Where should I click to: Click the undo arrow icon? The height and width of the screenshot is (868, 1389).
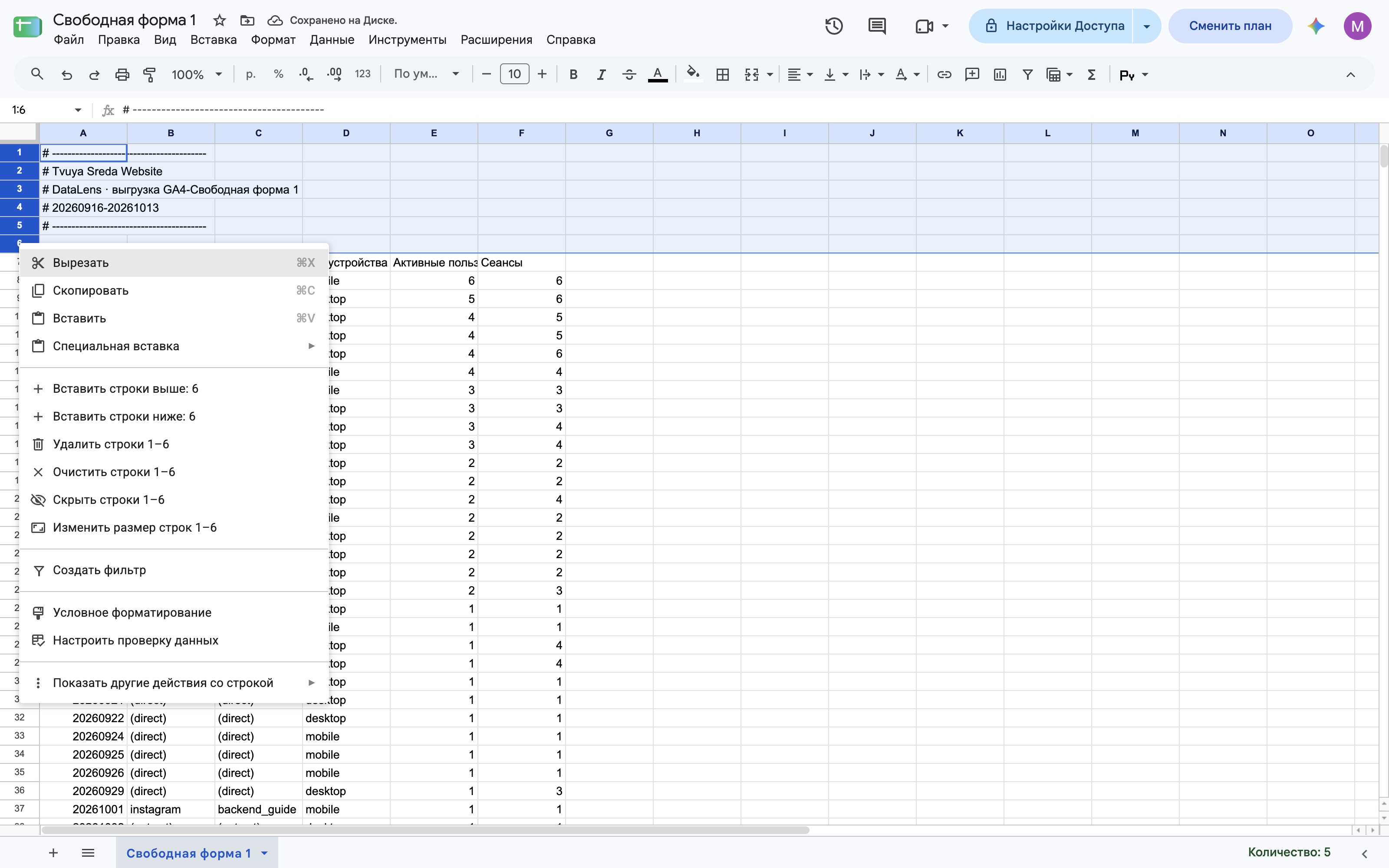(66, 75)
